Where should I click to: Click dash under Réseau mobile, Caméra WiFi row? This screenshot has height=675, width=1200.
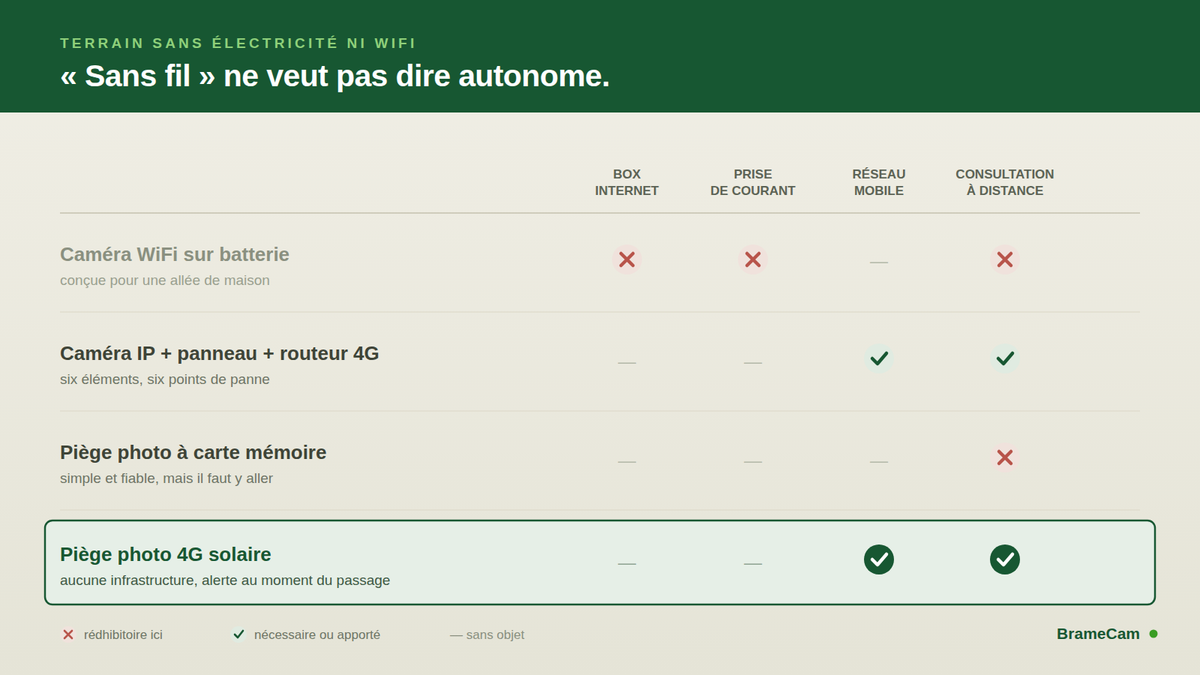pyautogui.click(x=879, y=262)
